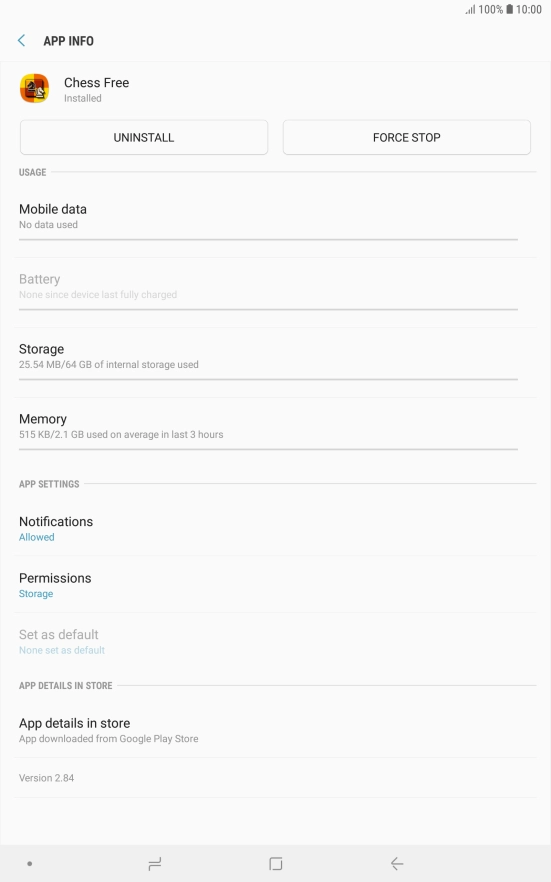Tap the battery icon in status bar
The image size is (551, 882).
pos(509,9)
